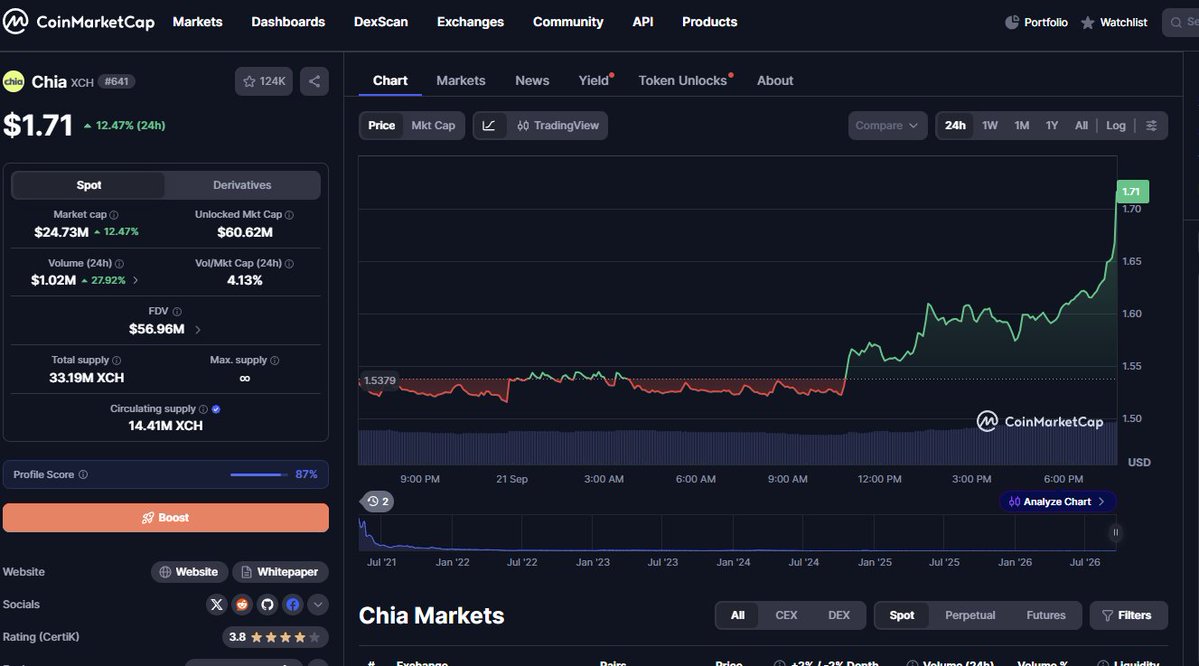The height and width of the screenshot is (666, 1199).
Task: Select the Derivatives toggle
Action: [x=242, y=185]
